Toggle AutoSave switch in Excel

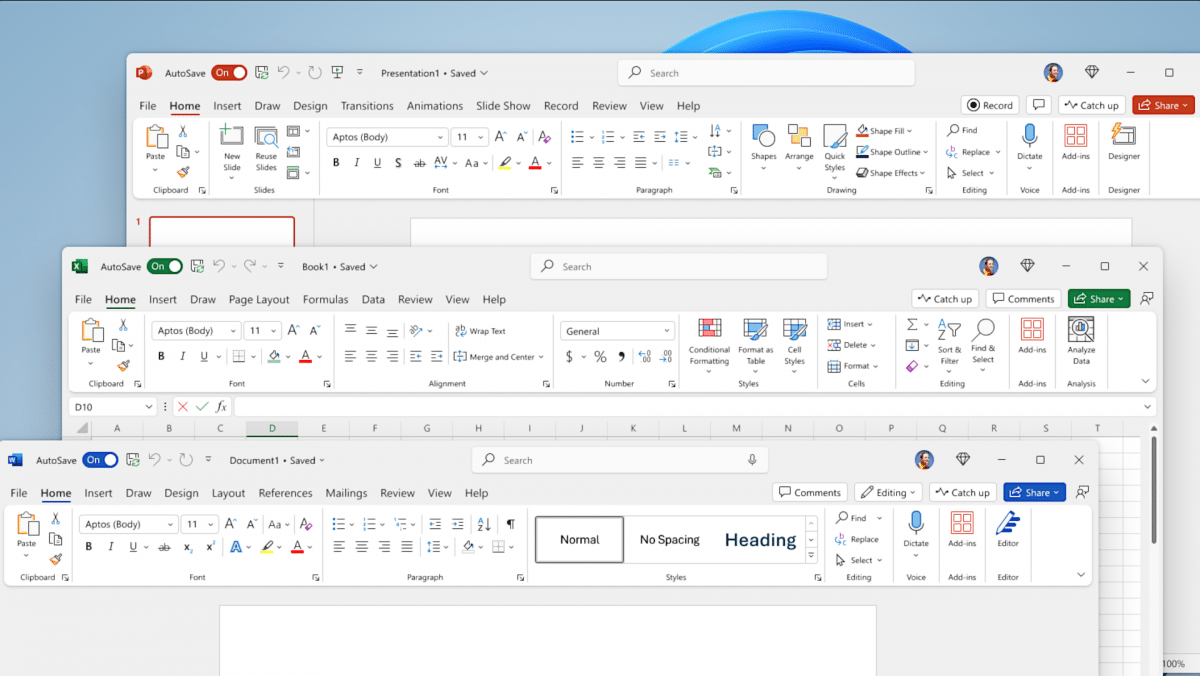(165, 267)
